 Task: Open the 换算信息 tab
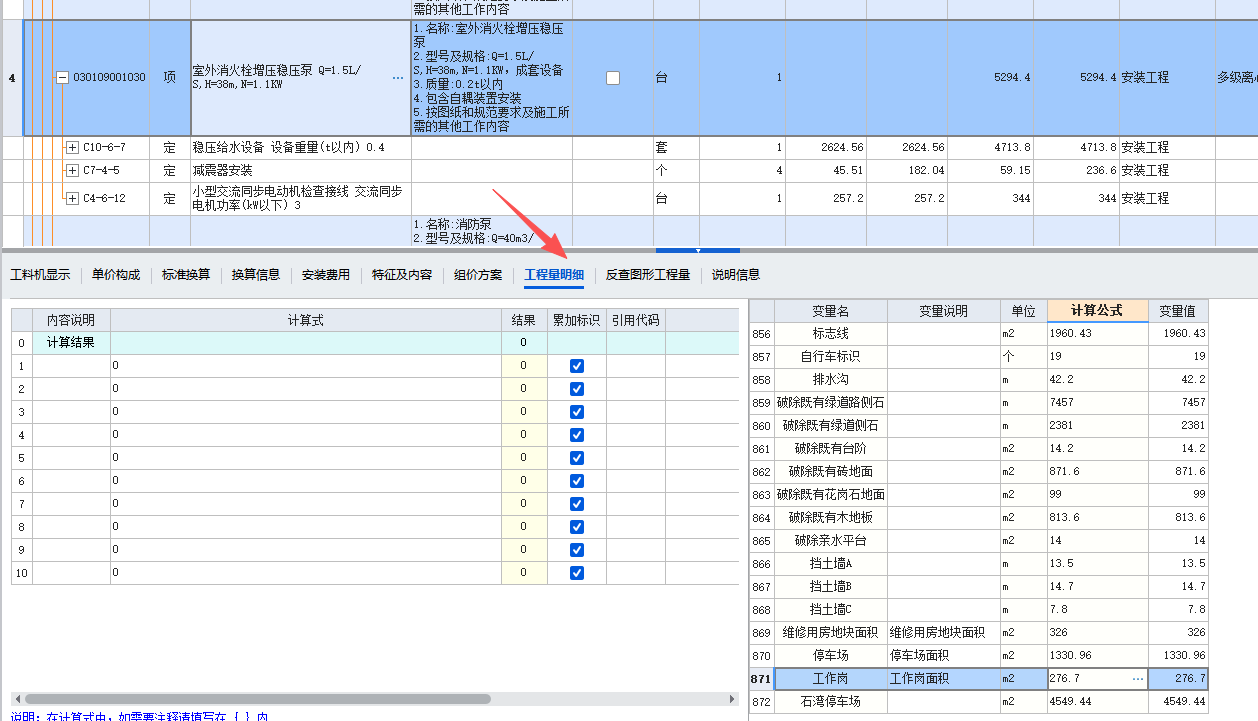(256, 275)
